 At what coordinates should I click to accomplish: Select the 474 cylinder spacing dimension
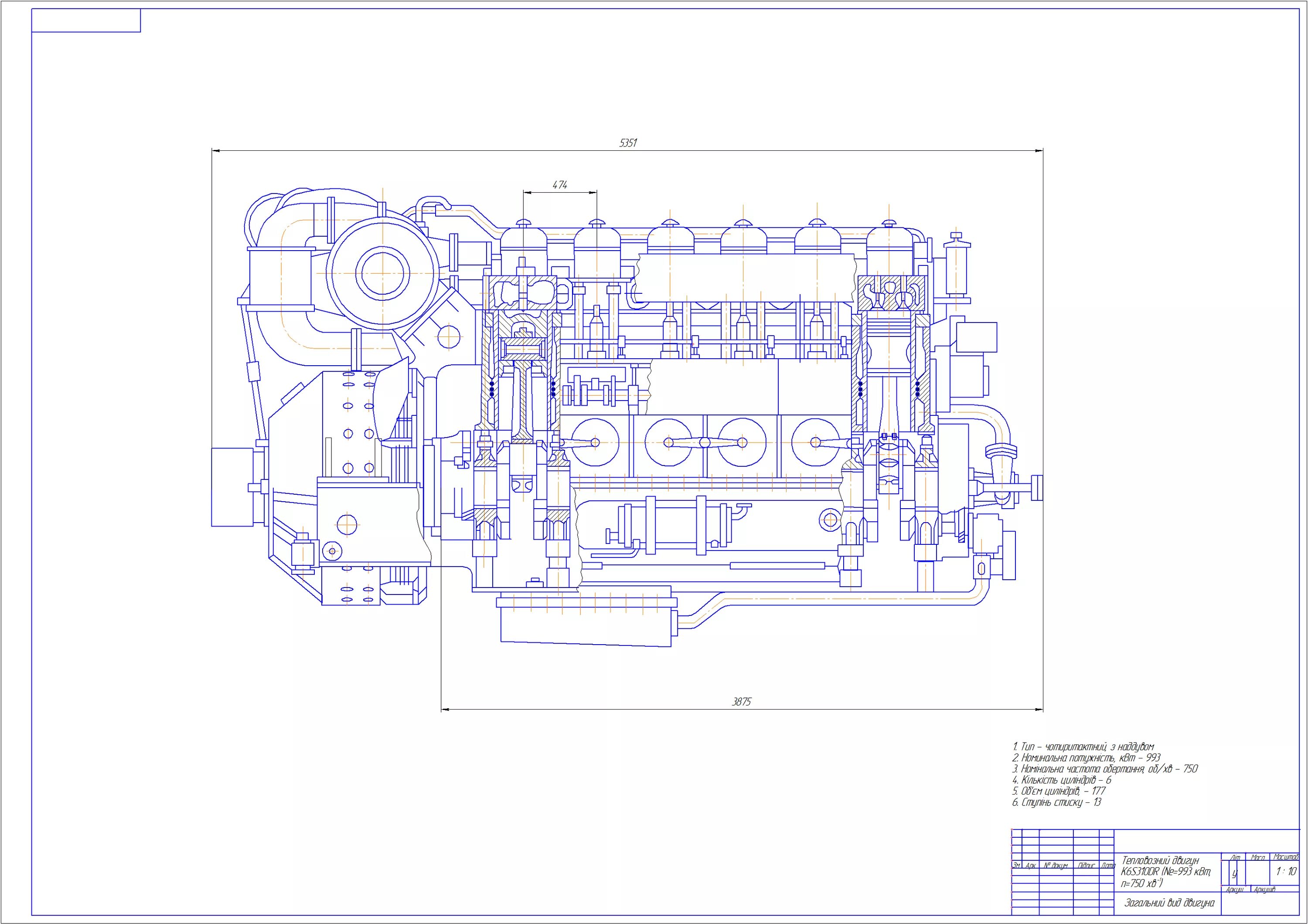tap(560, 185)
